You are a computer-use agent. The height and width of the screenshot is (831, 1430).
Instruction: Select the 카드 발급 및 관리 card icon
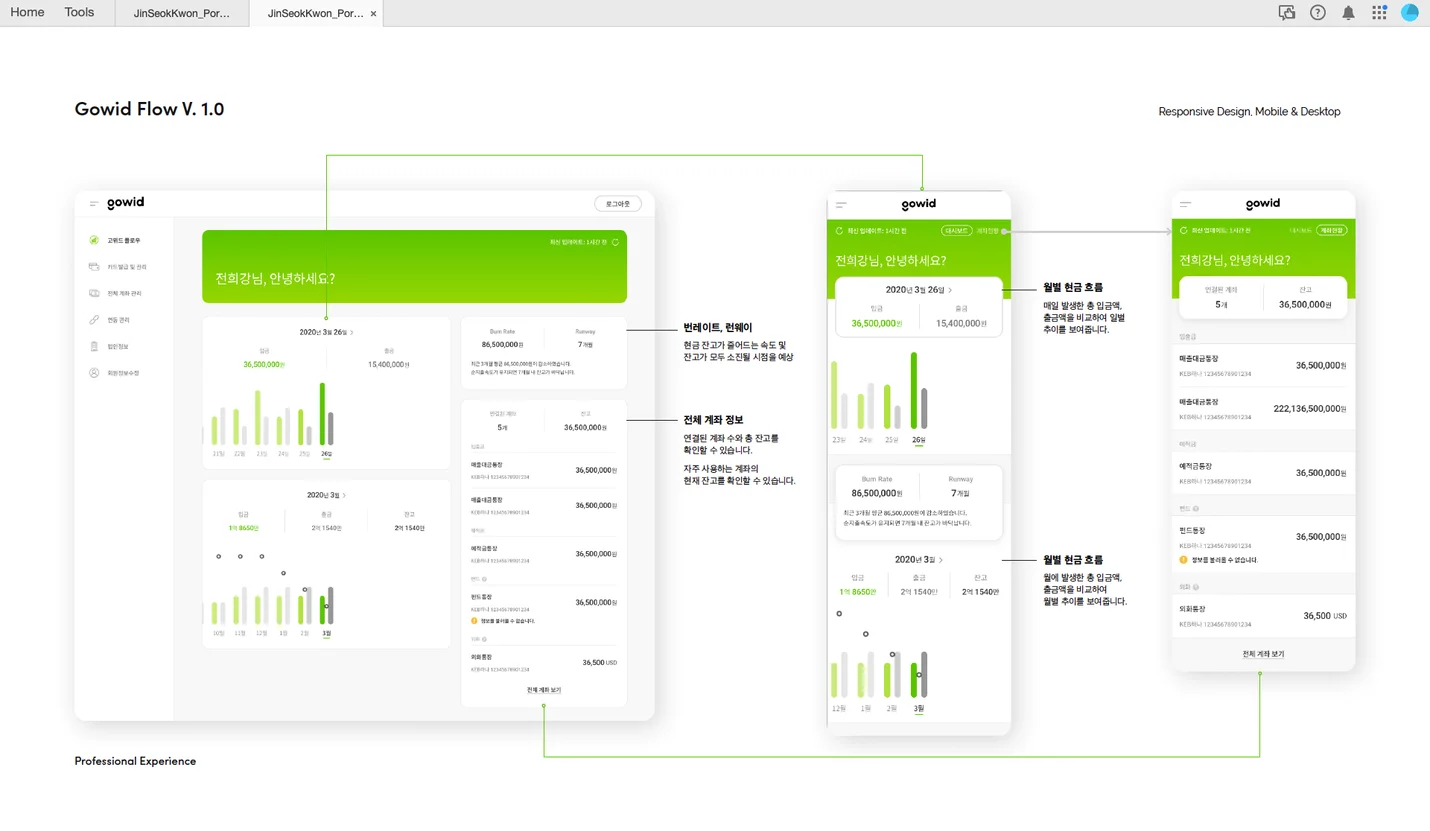(x=93, y=267)
